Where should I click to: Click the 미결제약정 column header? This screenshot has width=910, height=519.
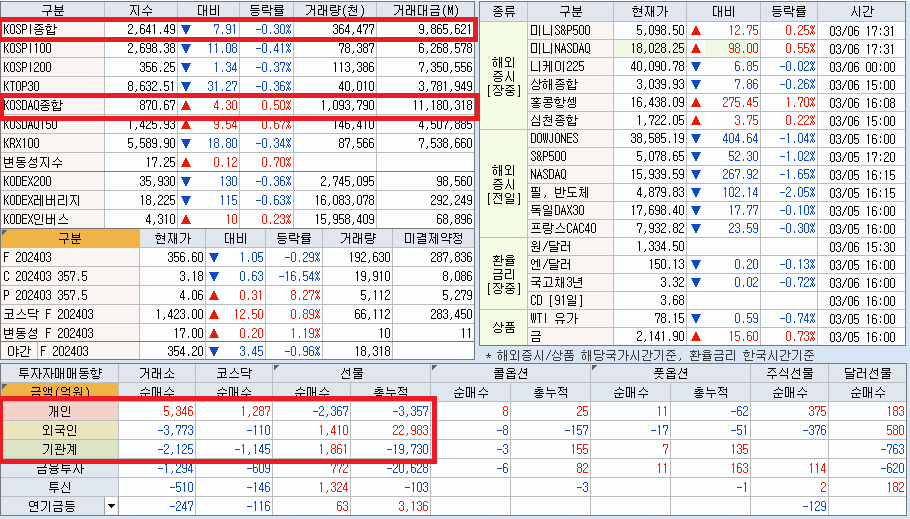(433, 238)
